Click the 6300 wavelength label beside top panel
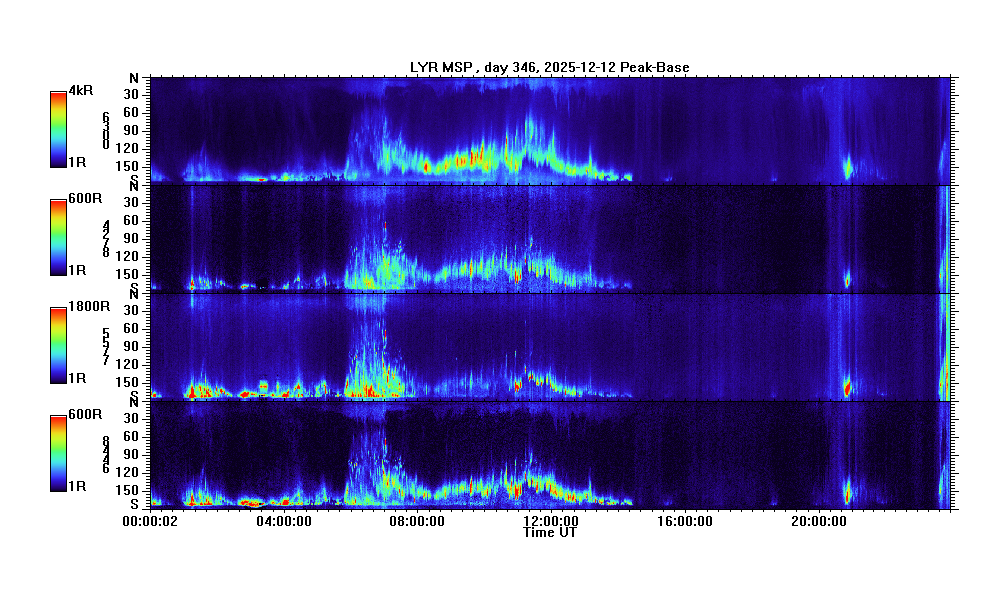The width and height of the screenshot is (1000, 600). (106, 131)
